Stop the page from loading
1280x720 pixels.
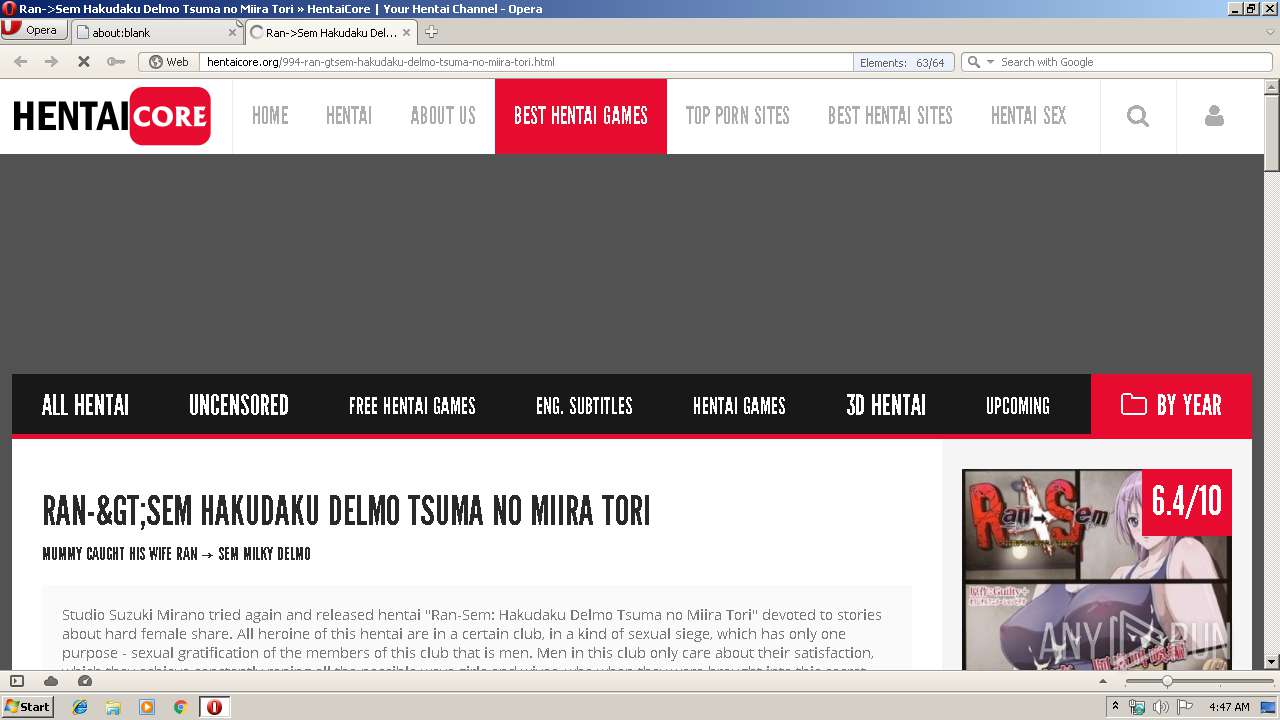(x=84, y=62)
